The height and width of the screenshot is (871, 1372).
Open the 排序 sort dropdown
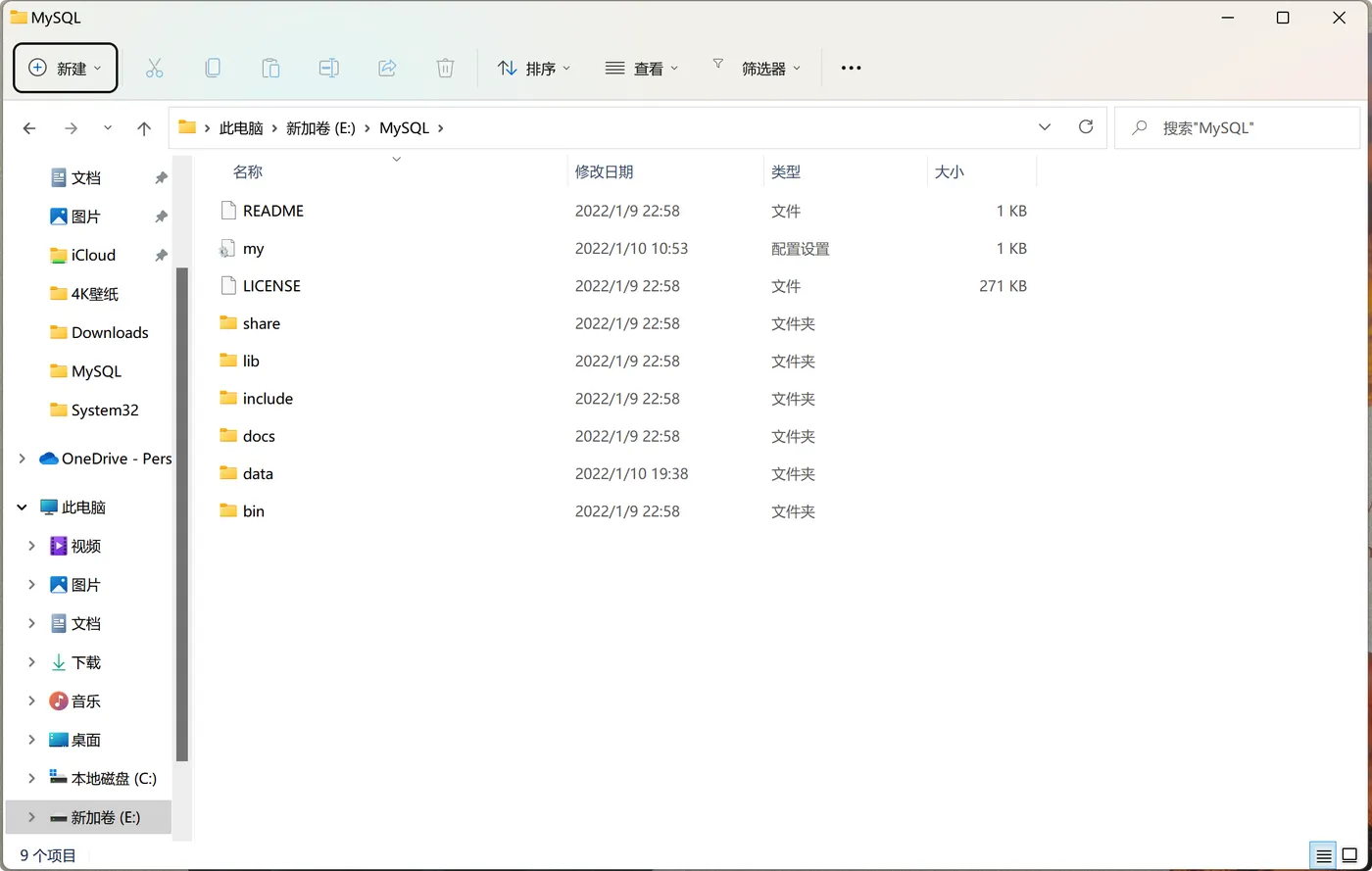(534, 68)
